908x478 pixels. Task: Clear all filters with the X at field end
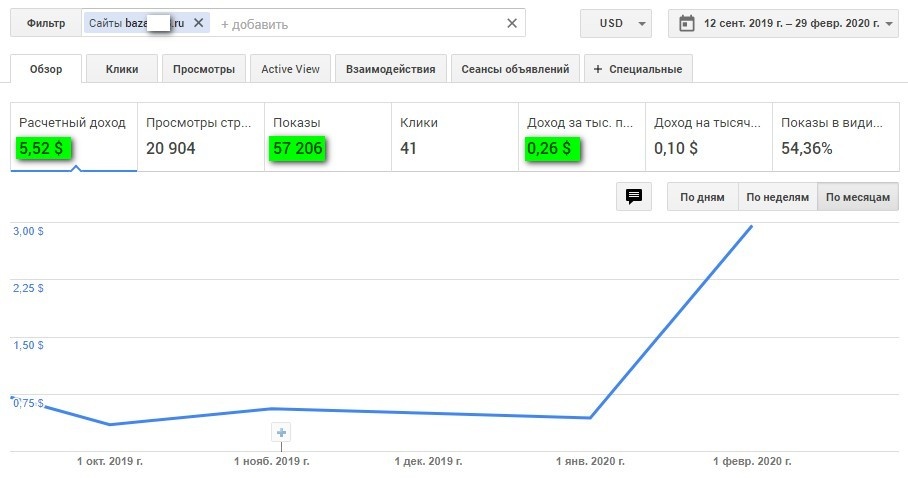coord(512,23)
